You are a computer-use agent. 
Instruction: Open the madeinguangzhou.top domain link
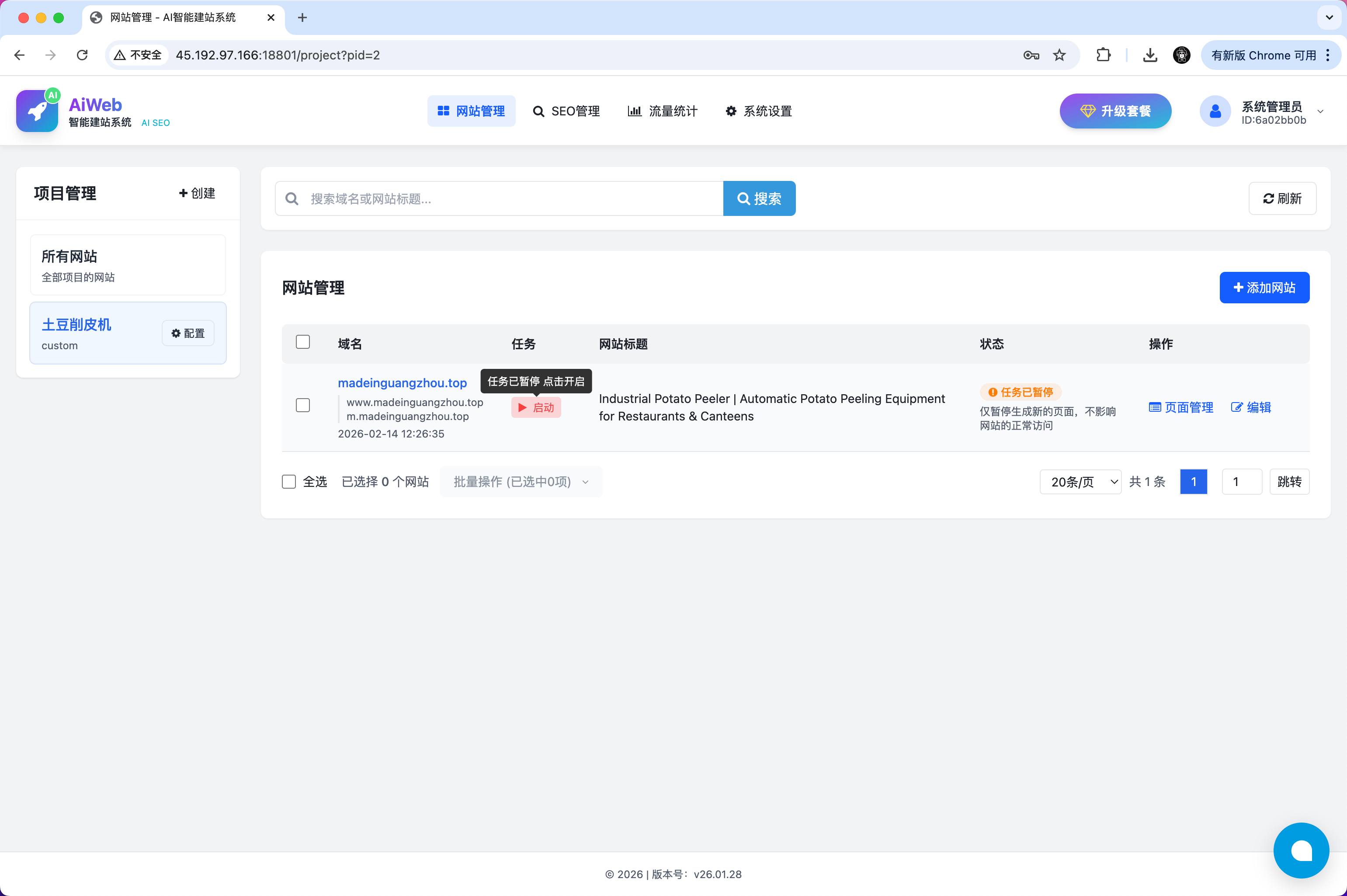click(402, 383)
